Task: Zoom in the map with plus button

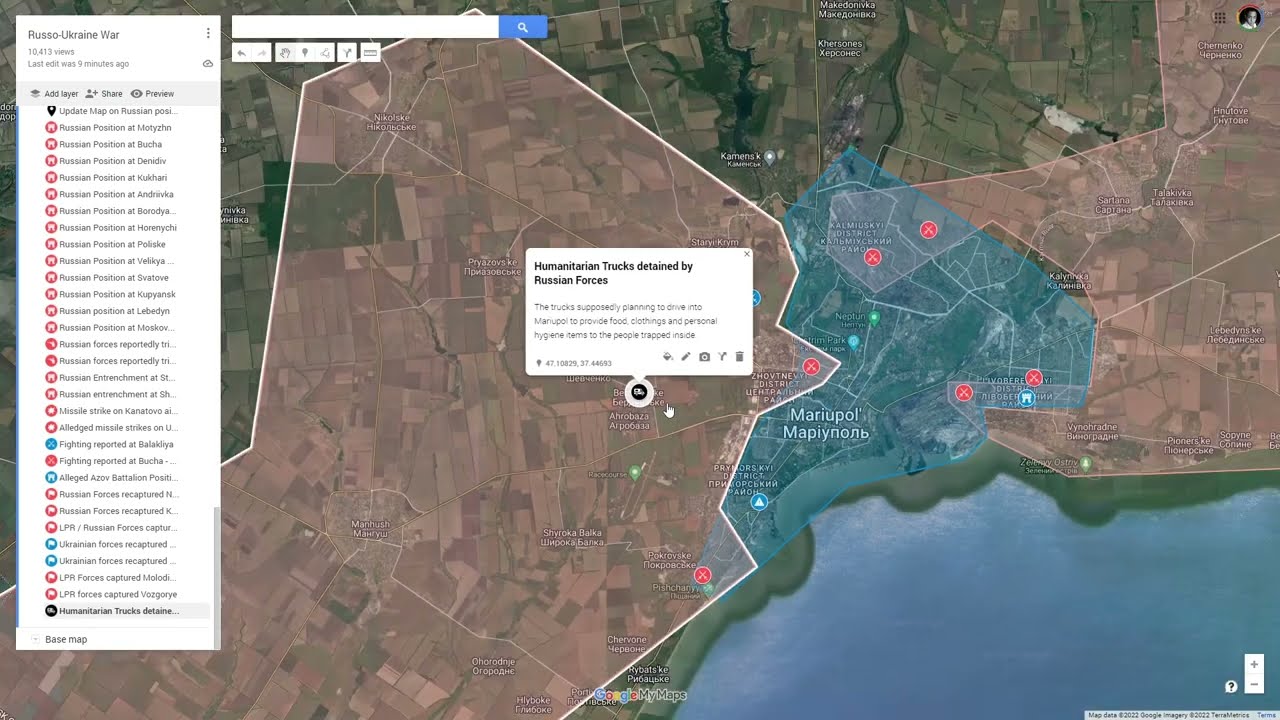Action: [1254, 664]
